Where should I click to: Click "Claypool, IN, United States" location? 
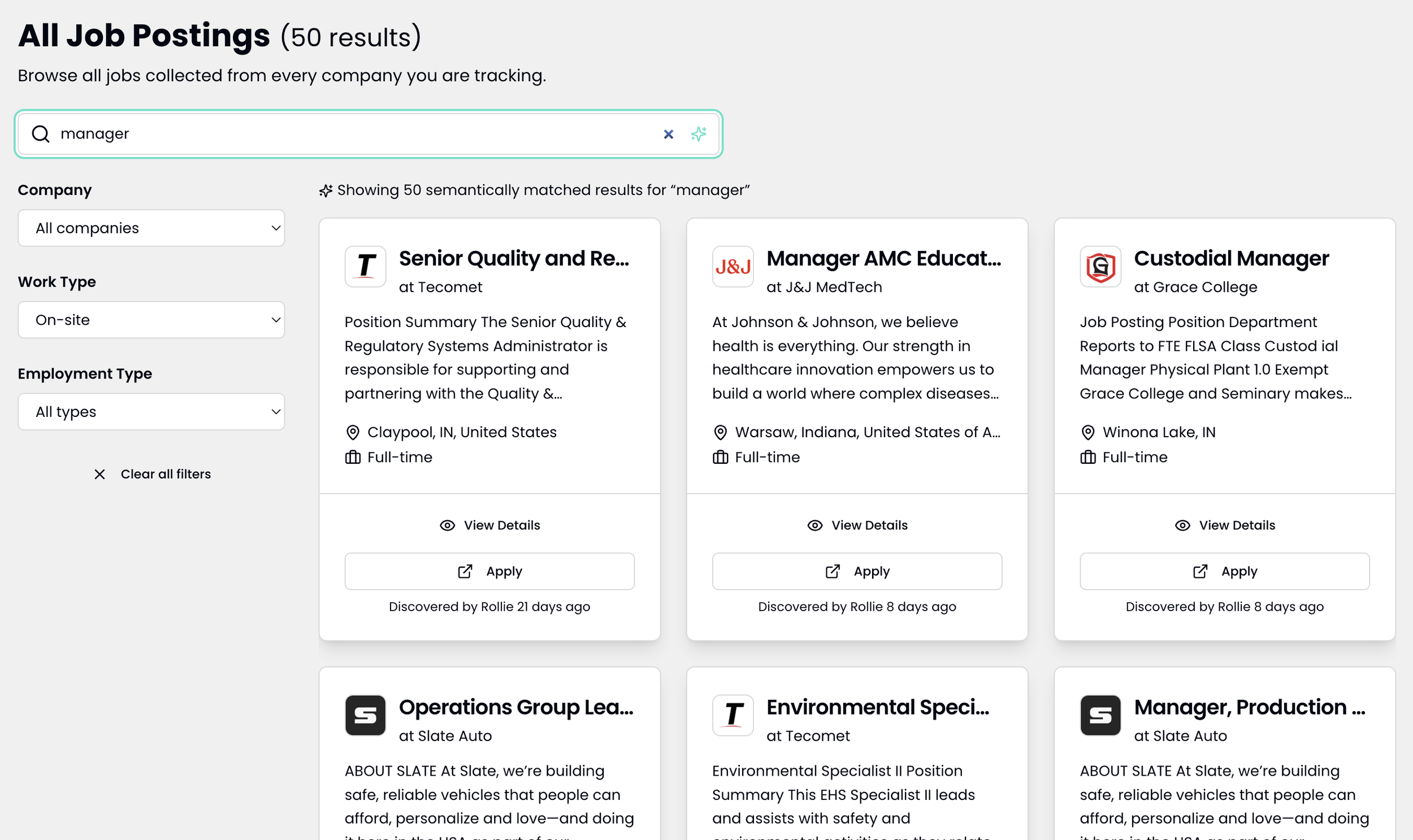click(x=462, y=432)
